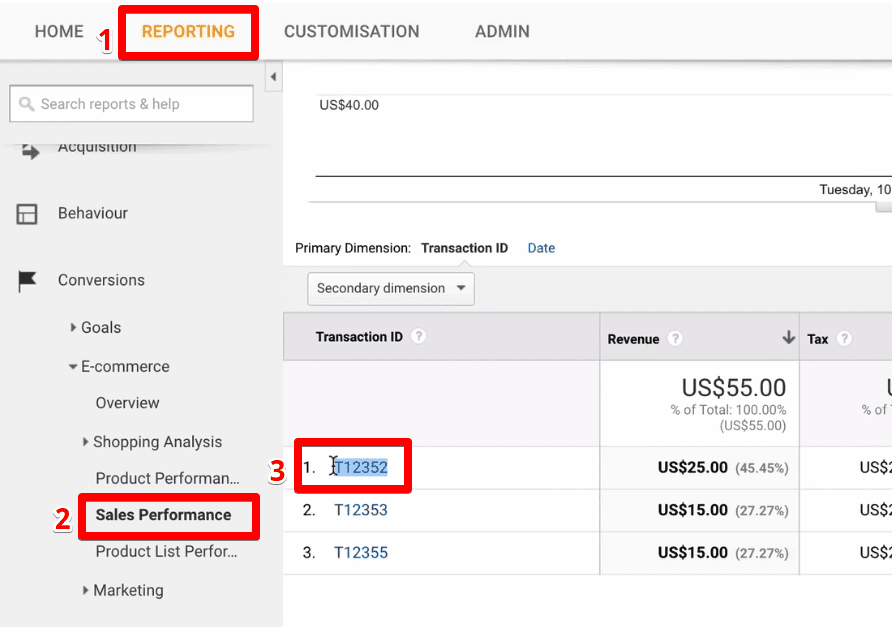Open the Product List Performance report
Image resolution: width=892 pixels, height=627 pixels.
click(166, 551)
